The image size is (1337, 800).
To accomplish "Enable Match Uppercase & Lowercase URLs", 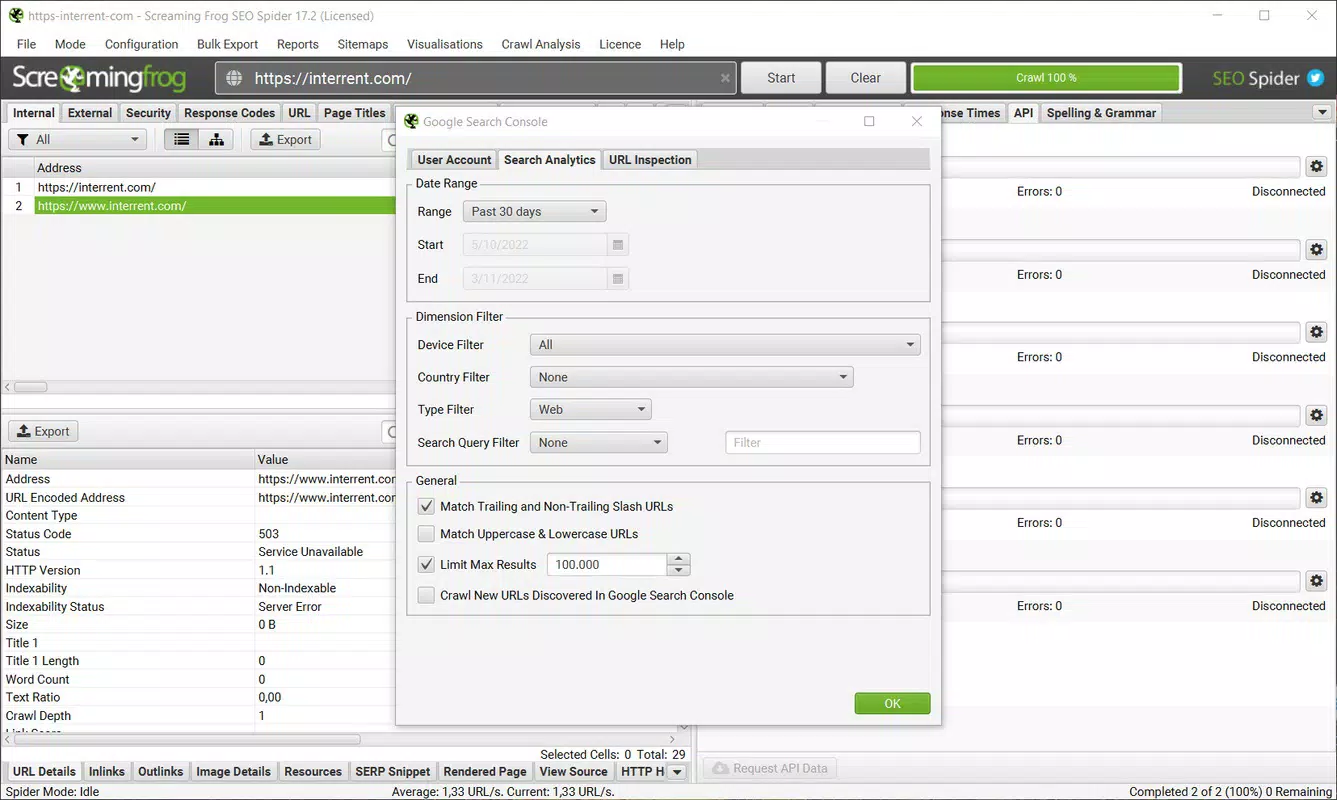I will (x=427, y=534).
